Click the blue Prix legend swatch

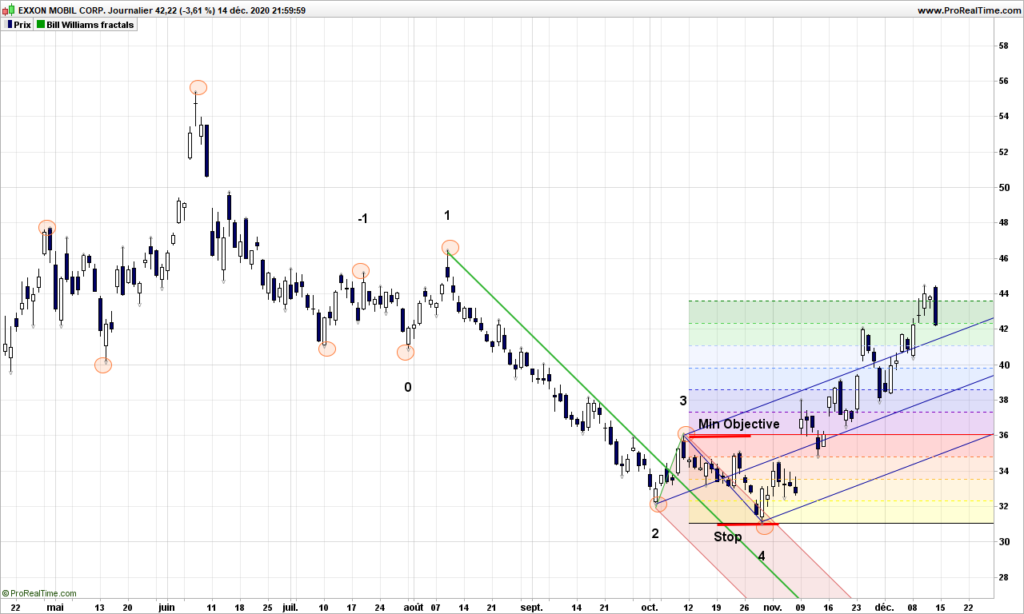tap(9, 25)
